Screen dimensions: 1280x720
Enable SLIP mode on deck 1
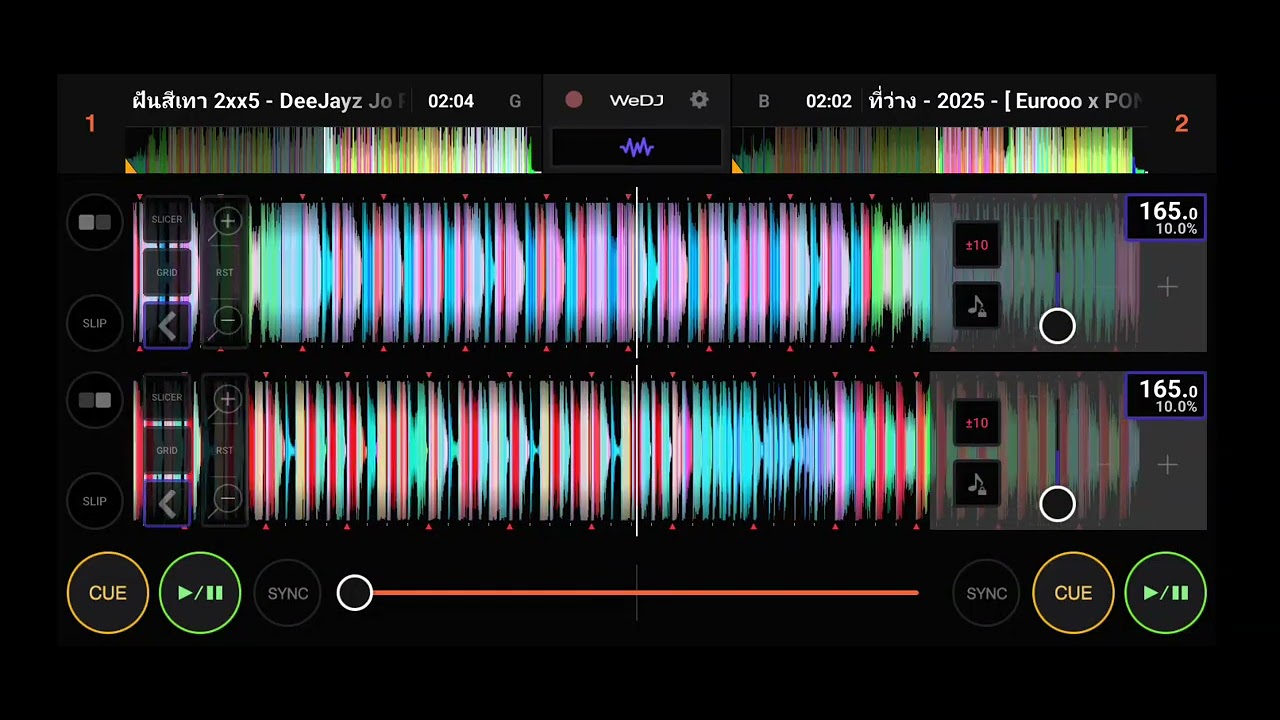coord(95,323)
